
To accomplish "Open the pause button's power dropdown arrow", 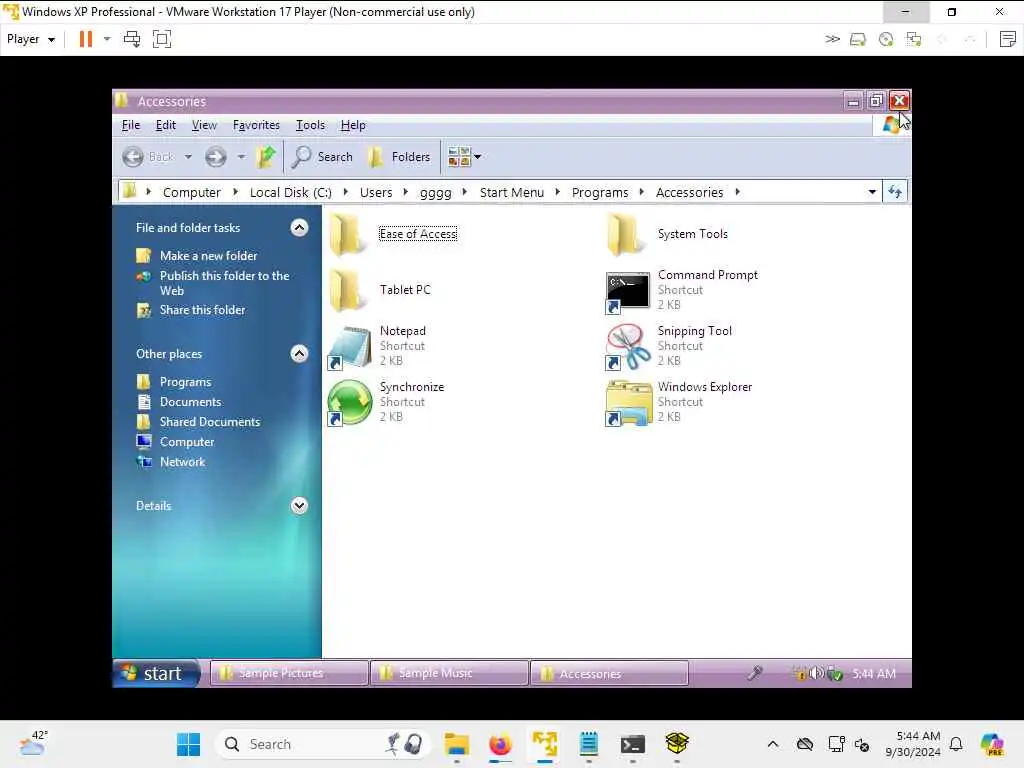I will tap(107, 39).
